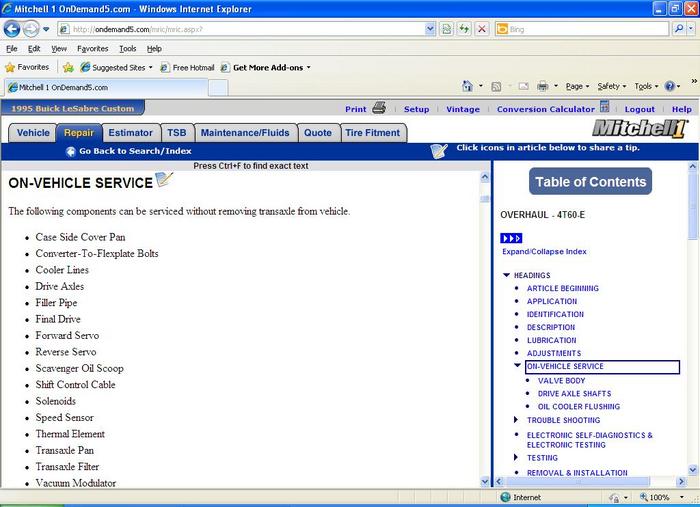Open ARTICLE BEGINNING in contents
700x507 pixels.
click(x=562, y=288)
